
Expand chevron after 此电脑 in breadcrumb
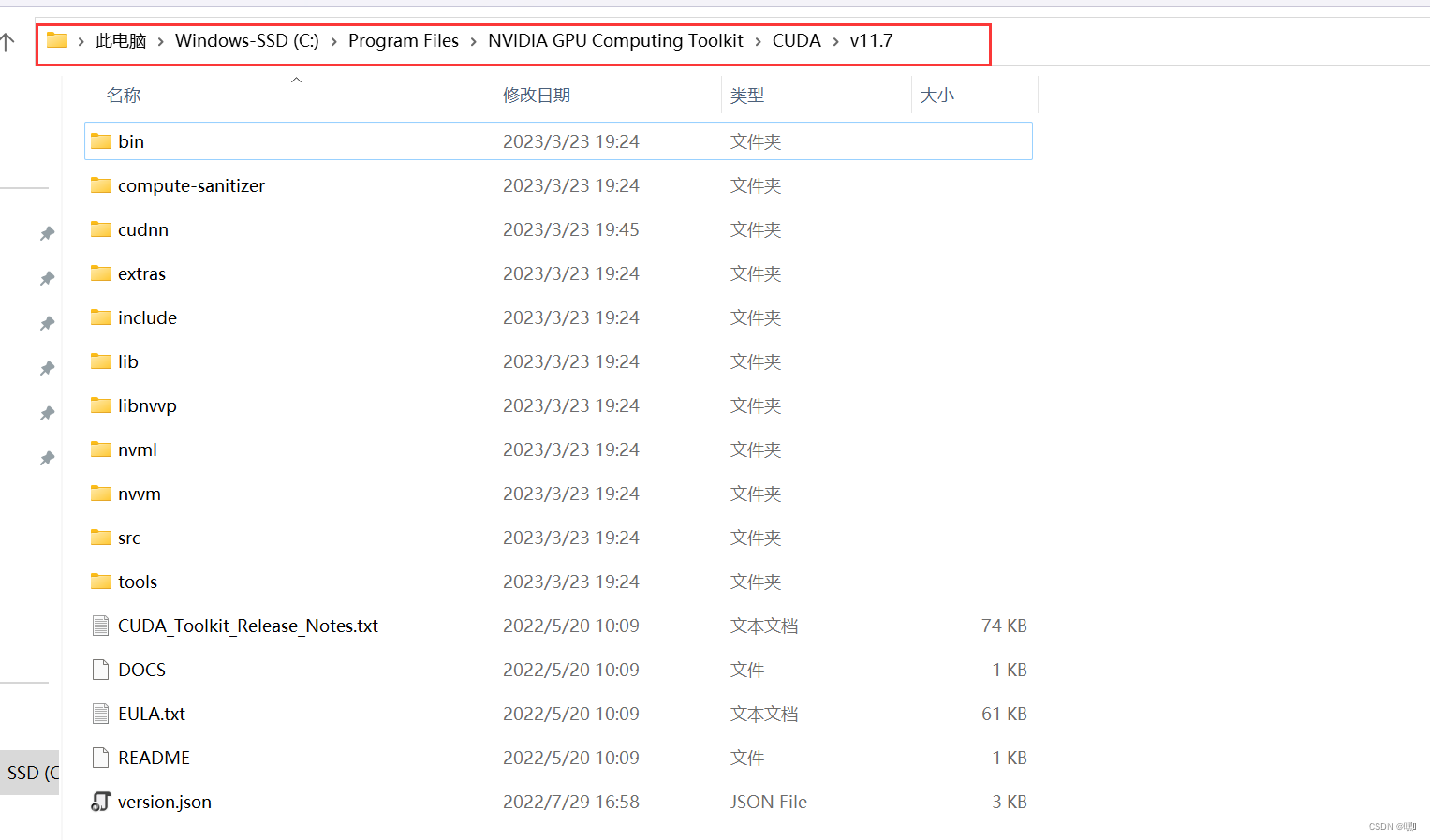pyautogui.click(x=161, y=41)
